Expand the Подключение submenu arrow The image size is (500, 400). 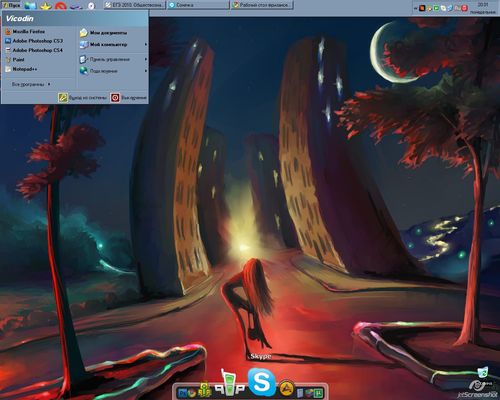point(146,71)
